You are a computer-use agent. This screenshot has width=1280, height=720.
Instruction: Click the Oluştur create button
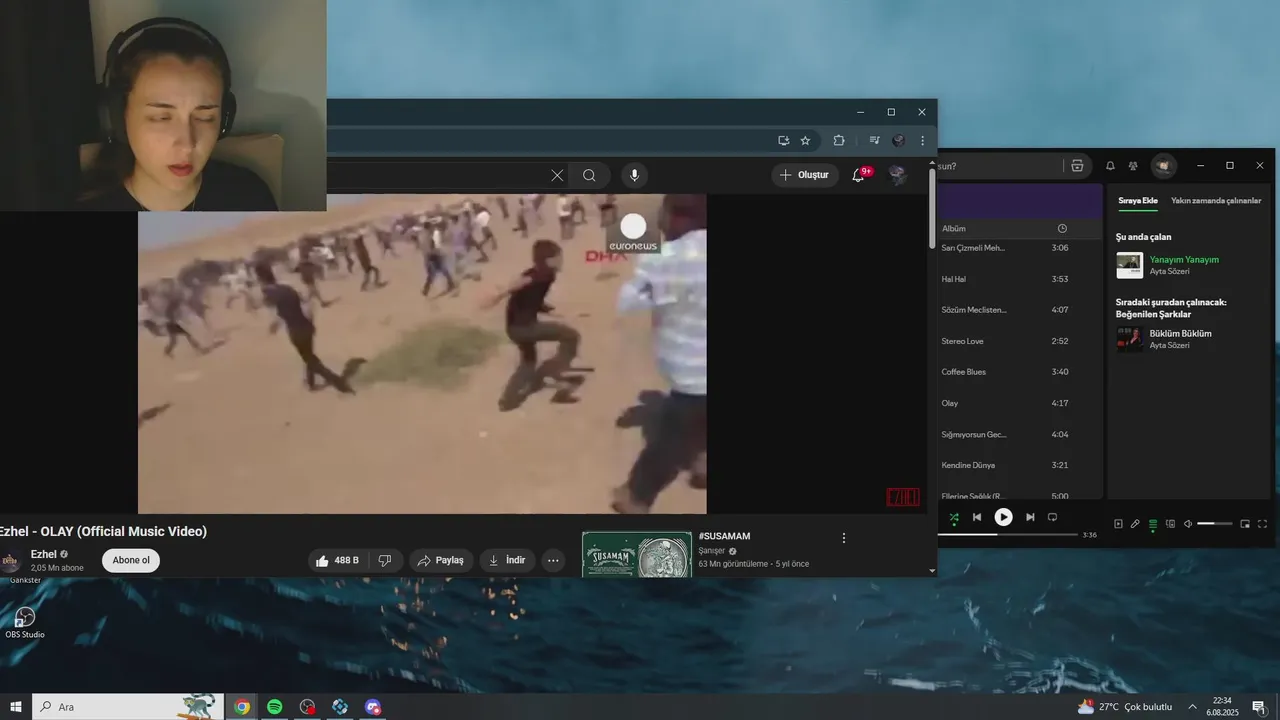[804, 175]
